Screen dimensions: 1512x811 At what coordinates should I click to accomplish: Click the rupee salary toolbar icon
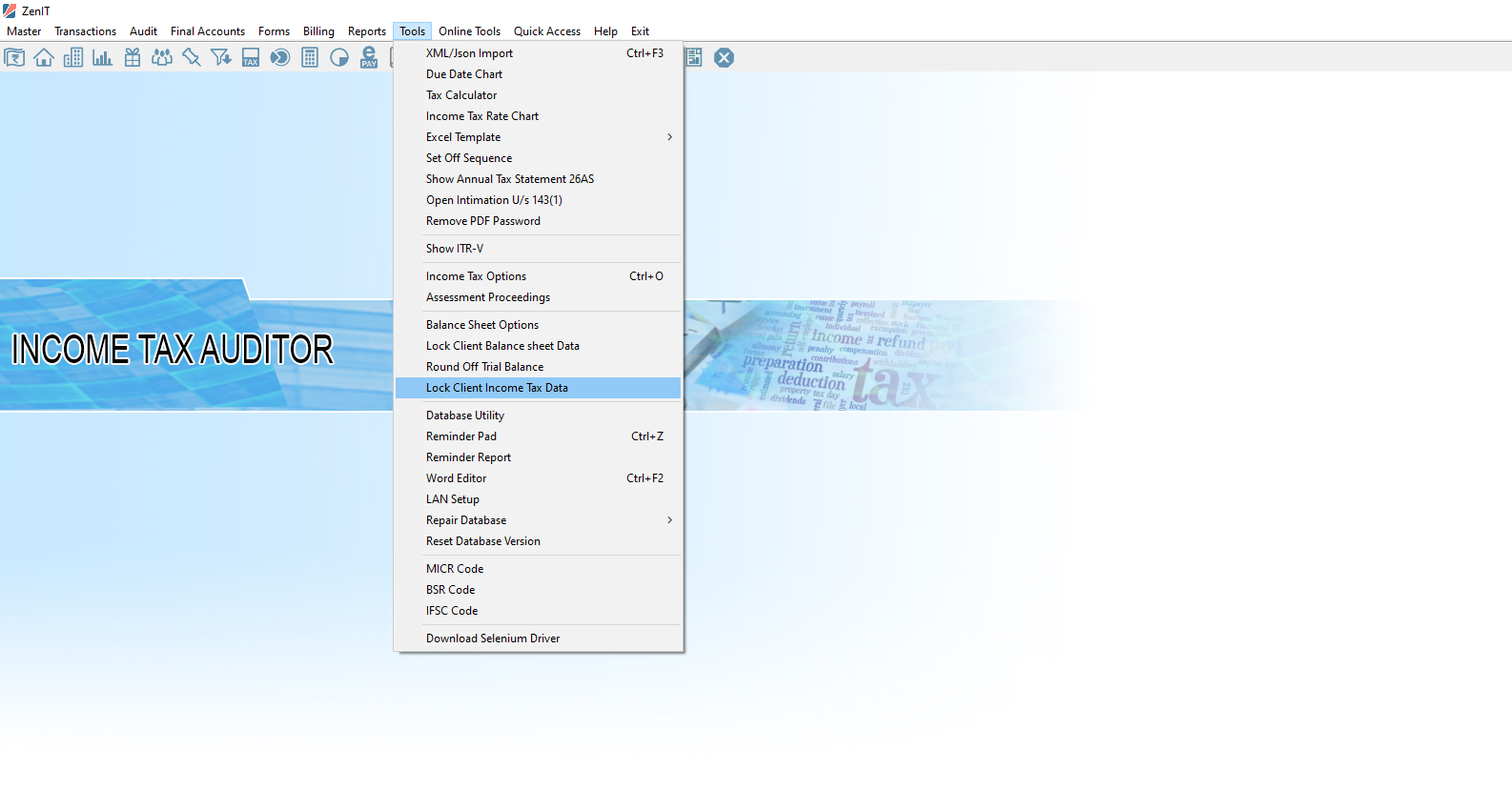pyautogui.click(x=14, y=58)
